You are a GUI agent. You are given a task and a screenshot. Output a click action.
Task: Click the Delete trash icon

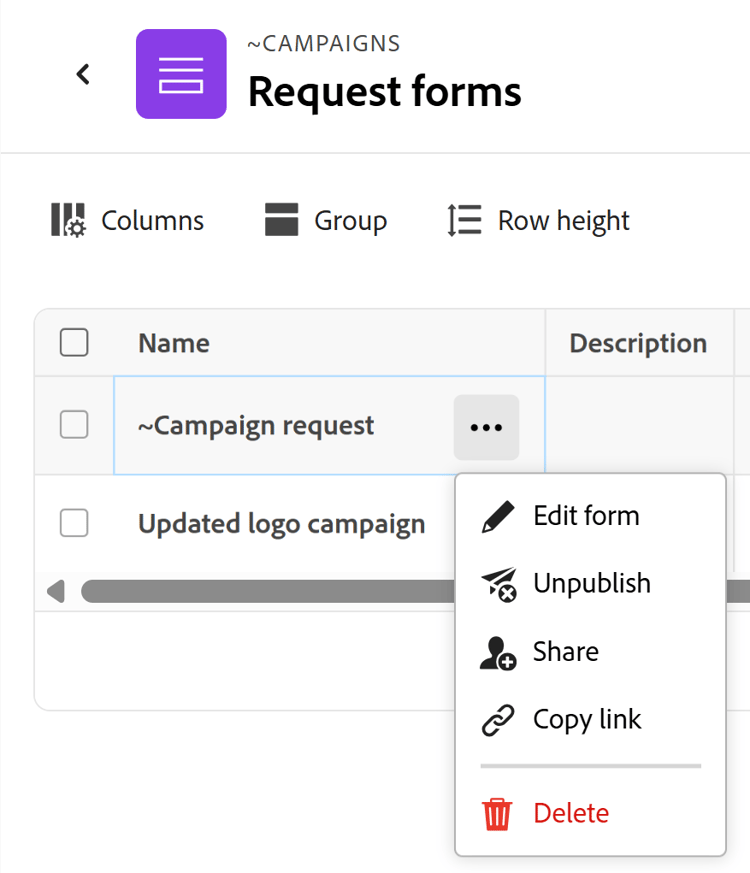496,813
